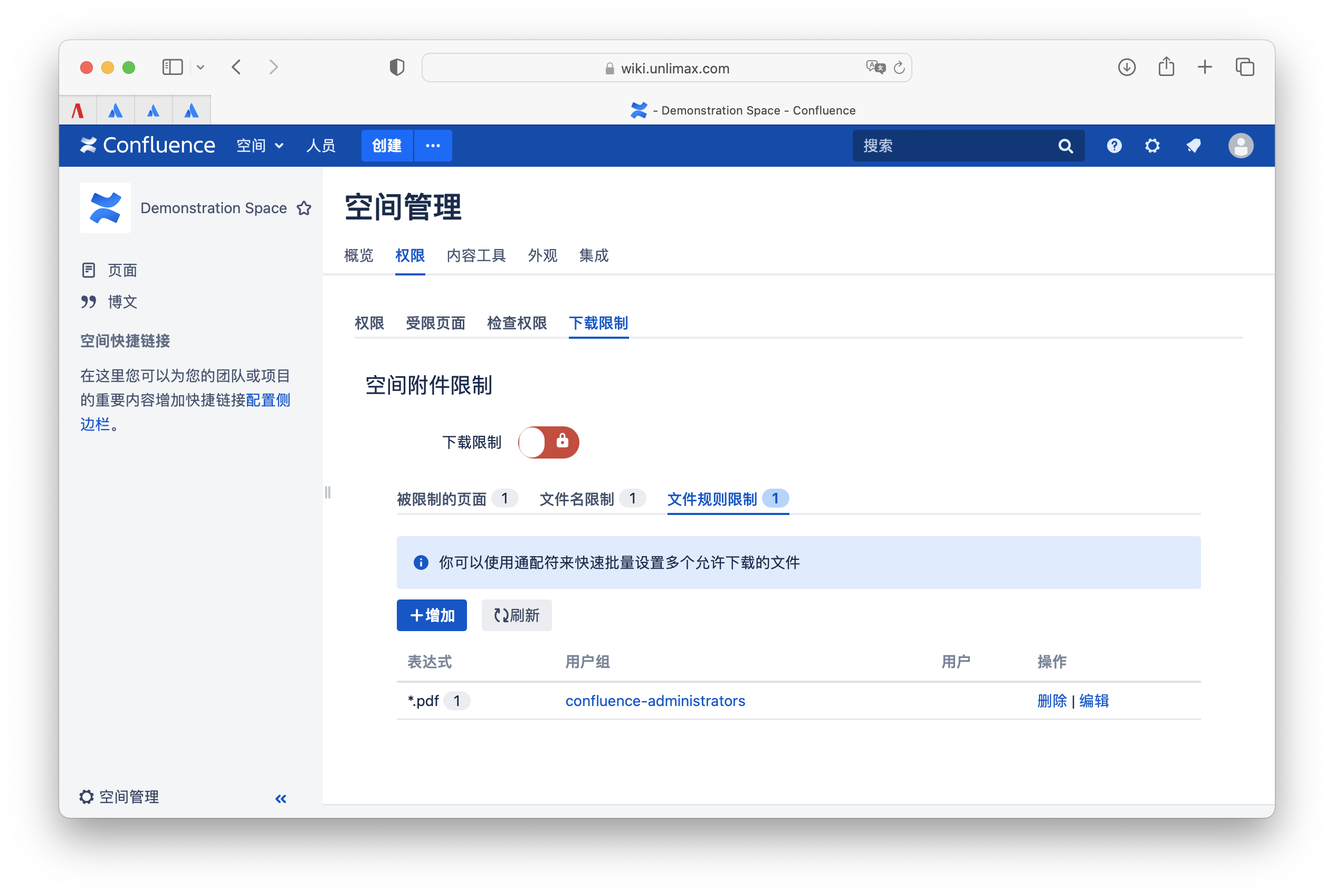Click the notifications icon in header

pos(1193,146)
